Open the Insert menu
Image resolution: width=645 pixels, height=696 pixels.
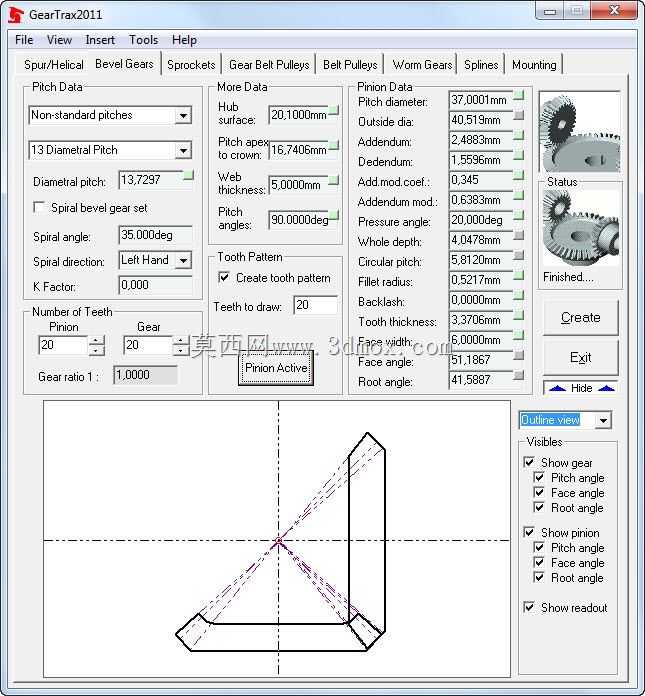pyautogui.click(x=100, y=40)
